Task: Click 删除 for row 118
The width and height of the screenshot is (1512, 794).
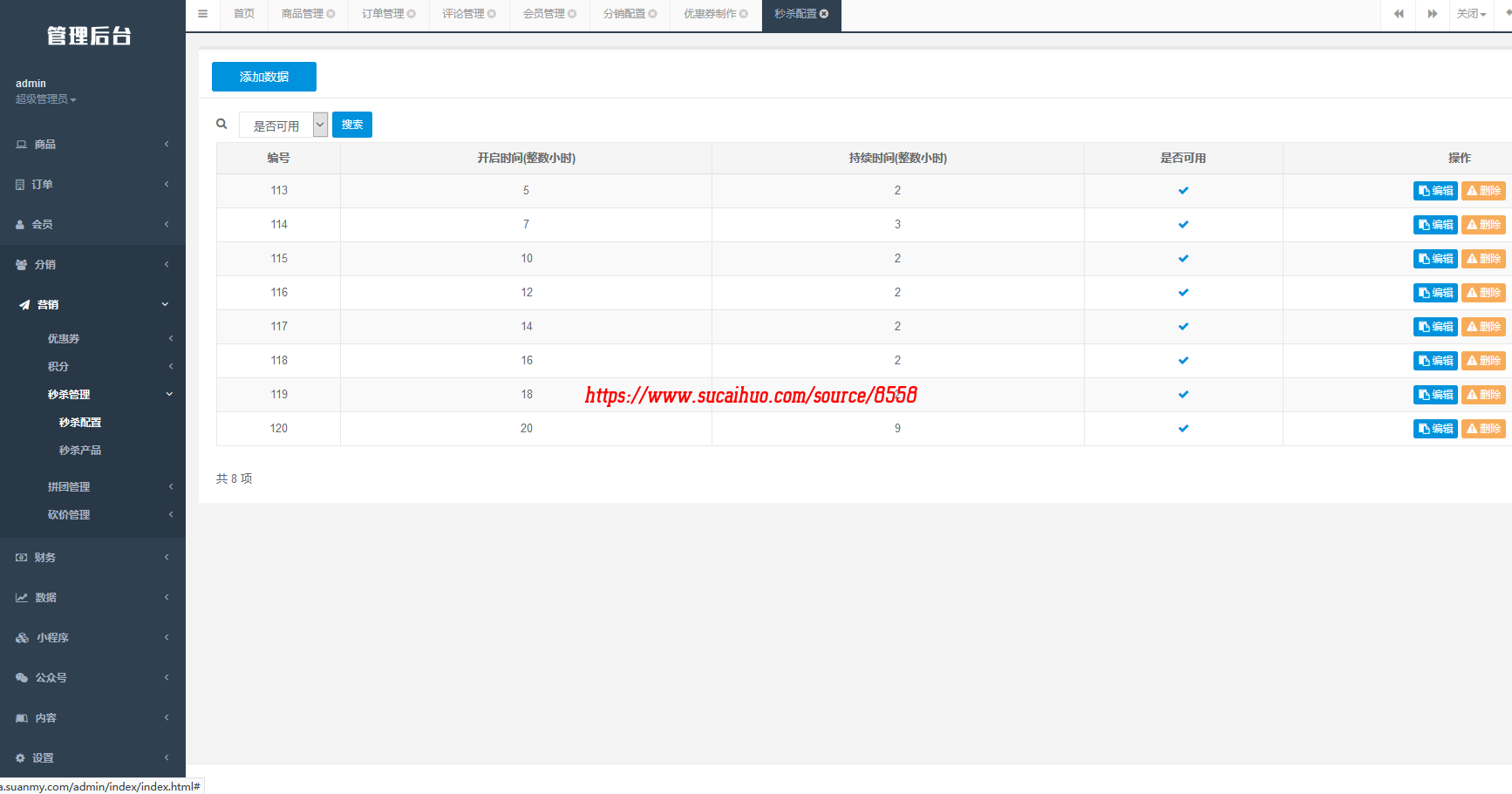Action: (x=1483, y=361)
